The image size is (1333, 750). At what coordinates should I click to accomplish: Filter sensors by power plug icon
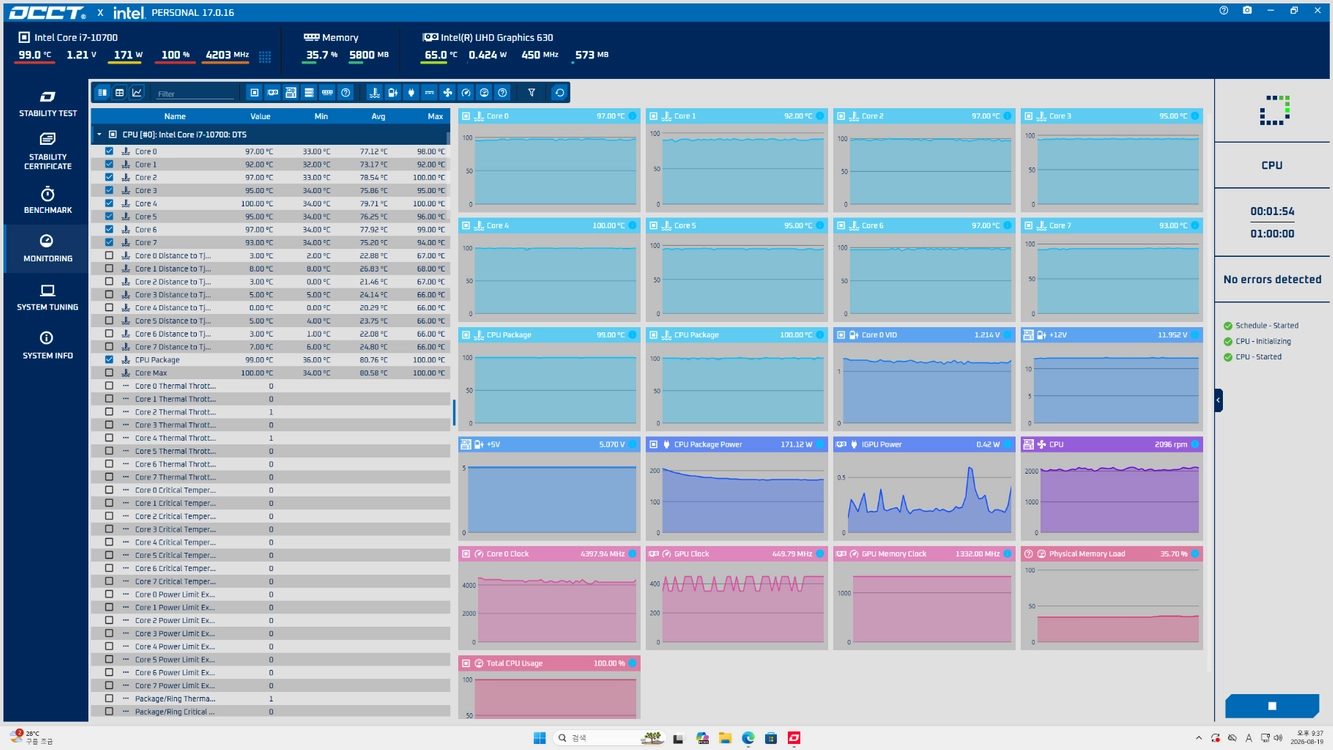click(x=410, y=93)
